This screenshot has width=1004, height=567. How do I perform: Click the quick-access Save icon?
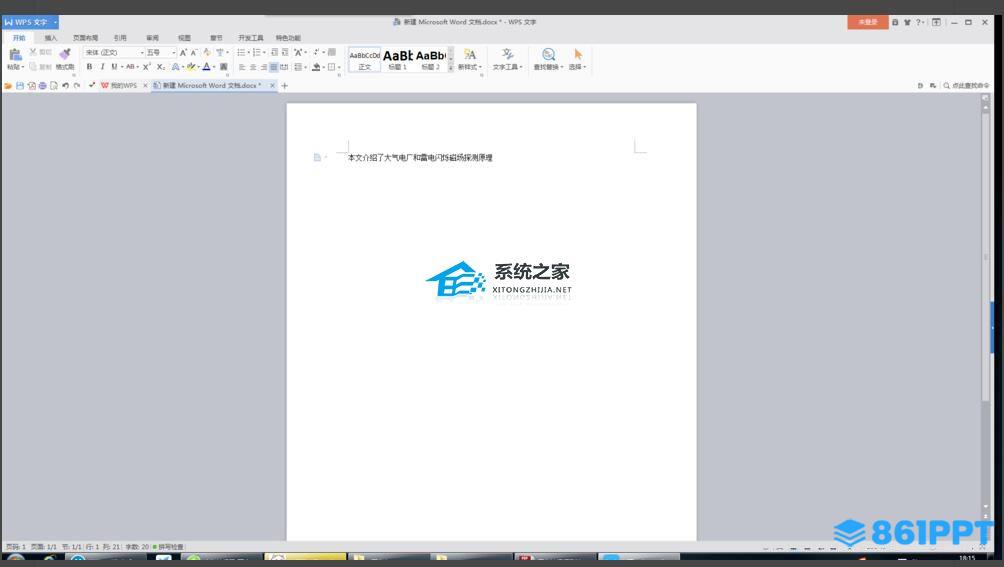pos(20,85)
